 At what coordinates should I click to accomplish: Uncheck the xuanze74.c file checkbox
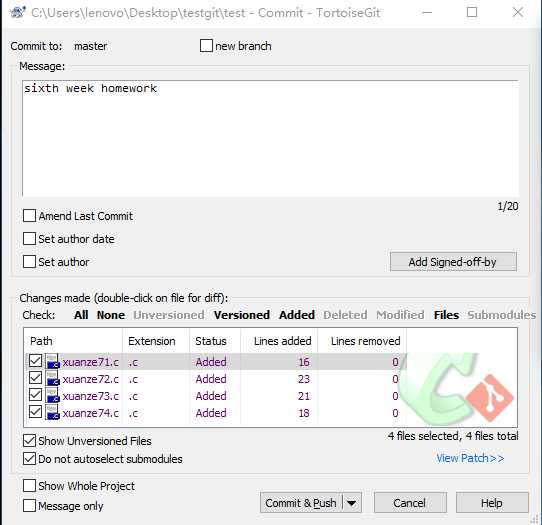[35, 412]
